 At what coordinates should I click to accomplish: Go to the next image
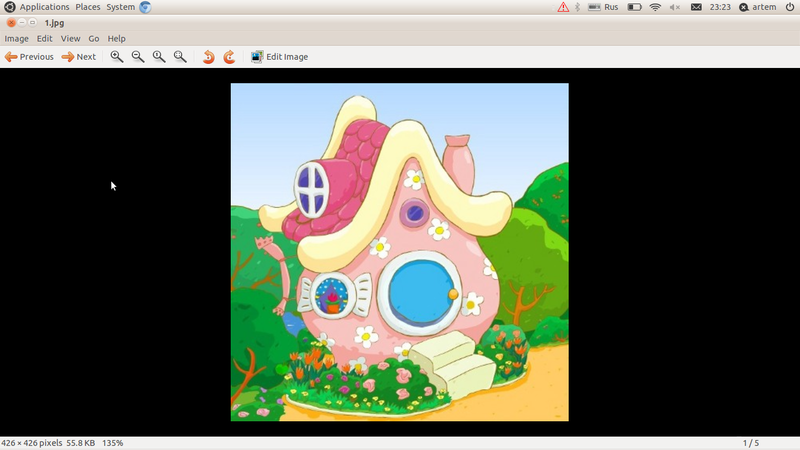tap(79, 57)
